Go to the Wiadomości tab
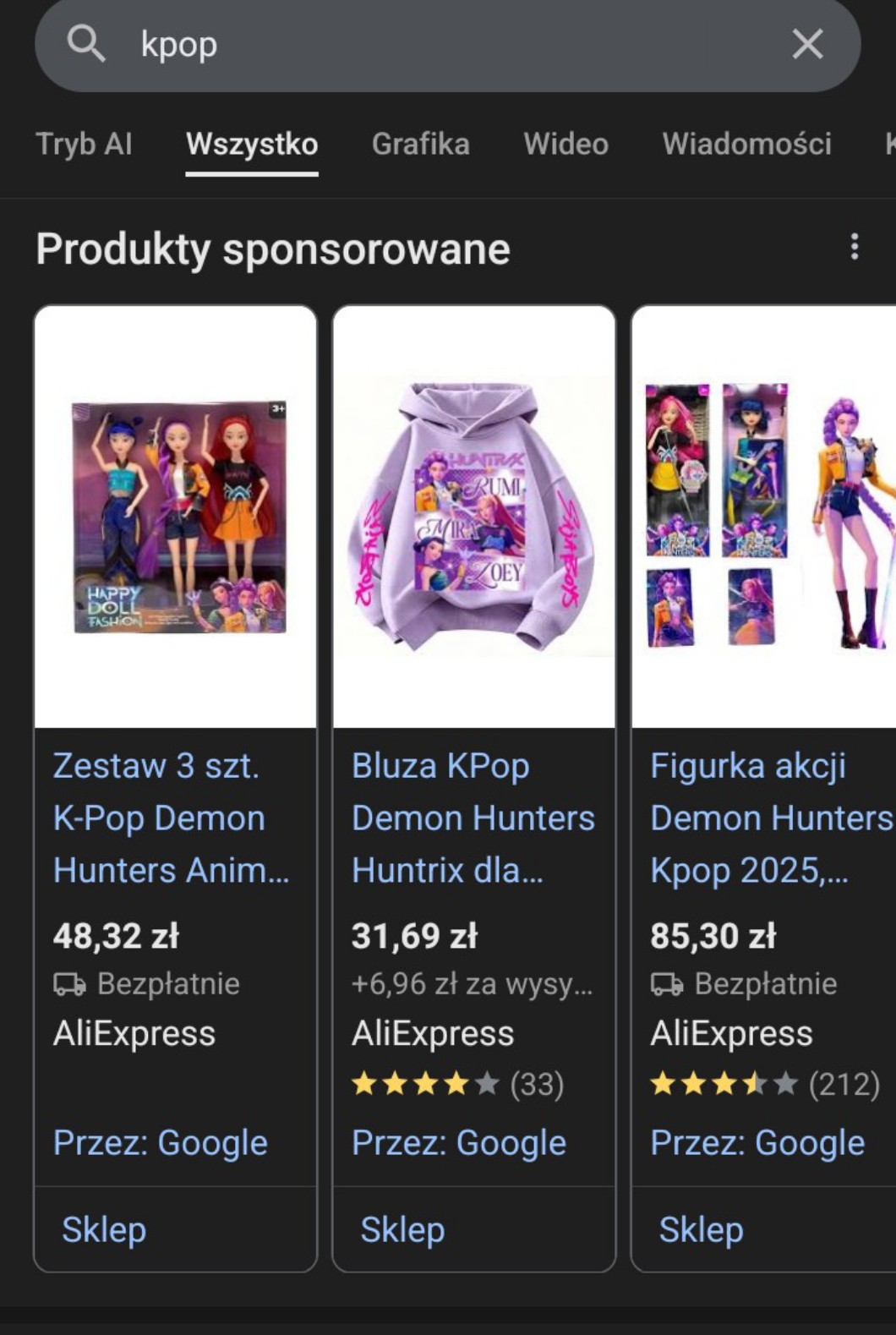 pos(746,144)
